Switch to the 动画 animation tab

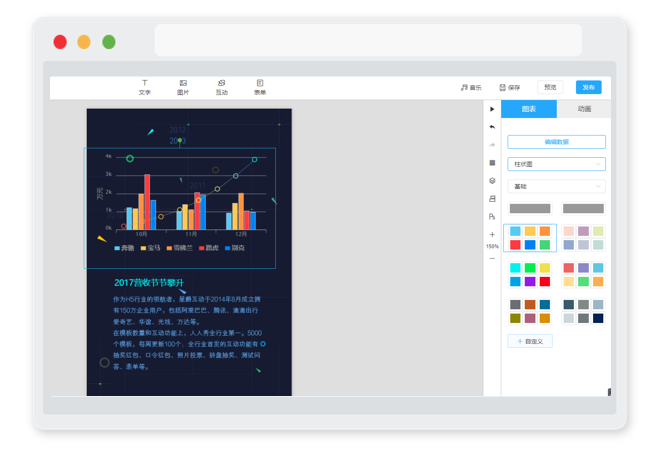584,109
